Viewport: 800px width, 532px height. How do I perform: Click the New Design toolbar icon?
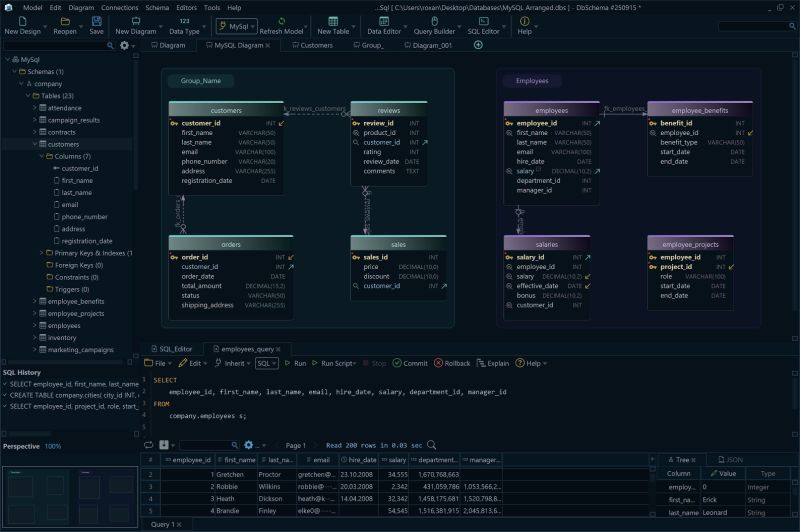[22, 21]
